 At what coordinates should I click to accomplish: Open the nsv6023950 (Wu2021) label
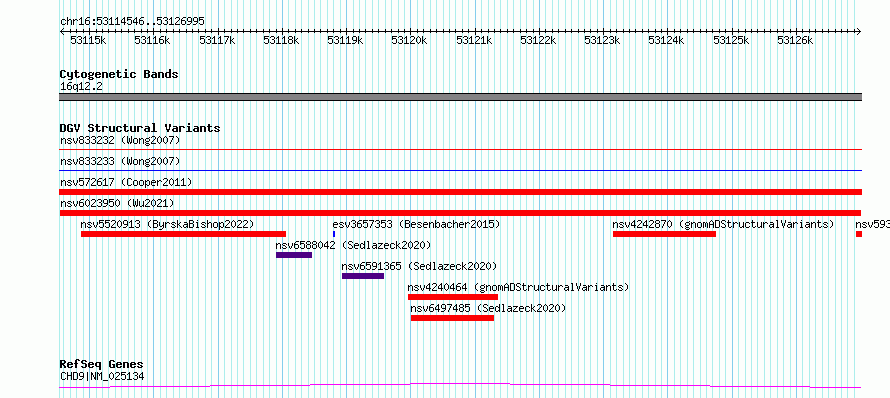[117, 203]
